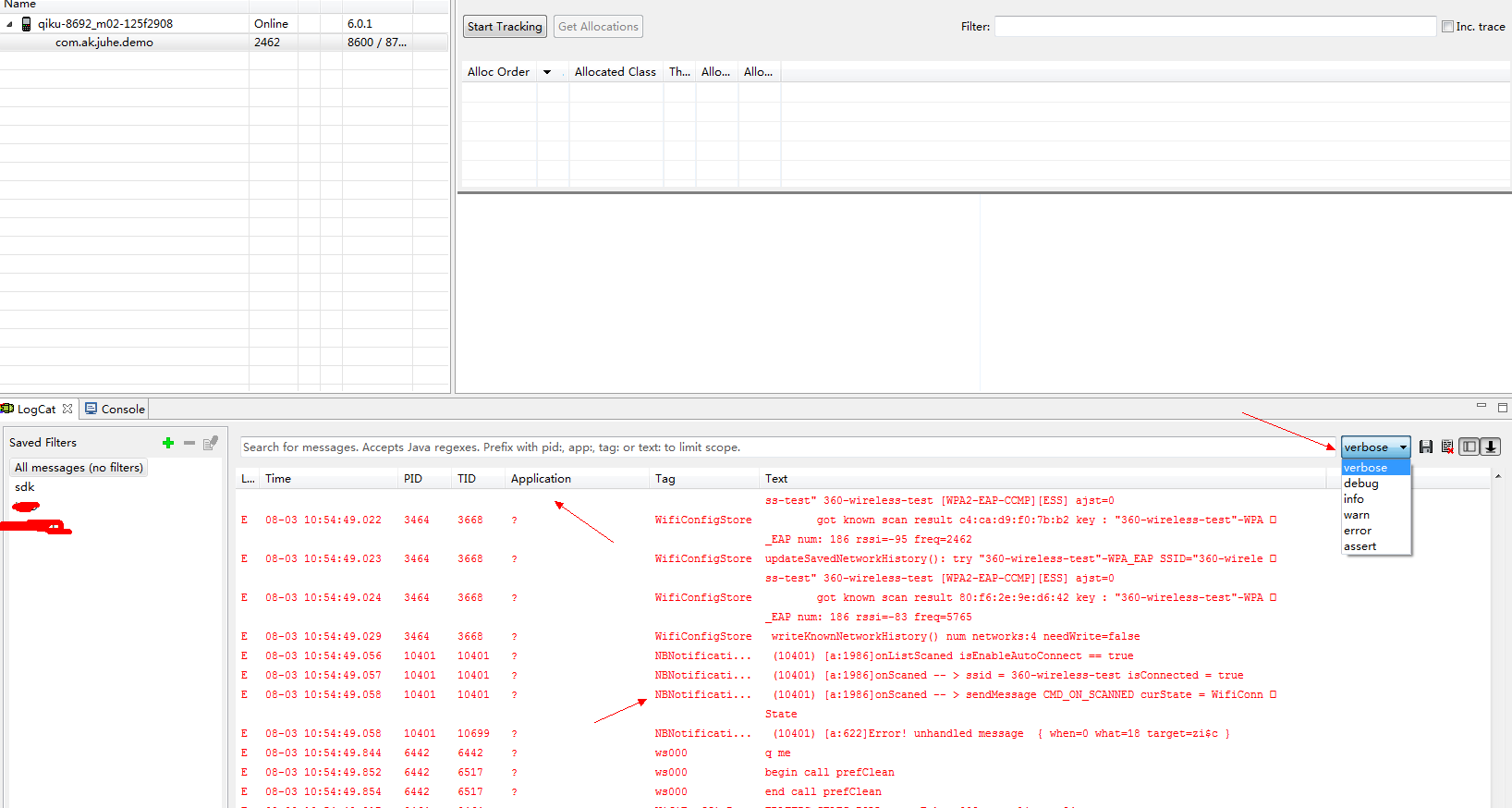Close the LogCat tab
This screenshot has width=1512, height=808.
click(67, 409)
